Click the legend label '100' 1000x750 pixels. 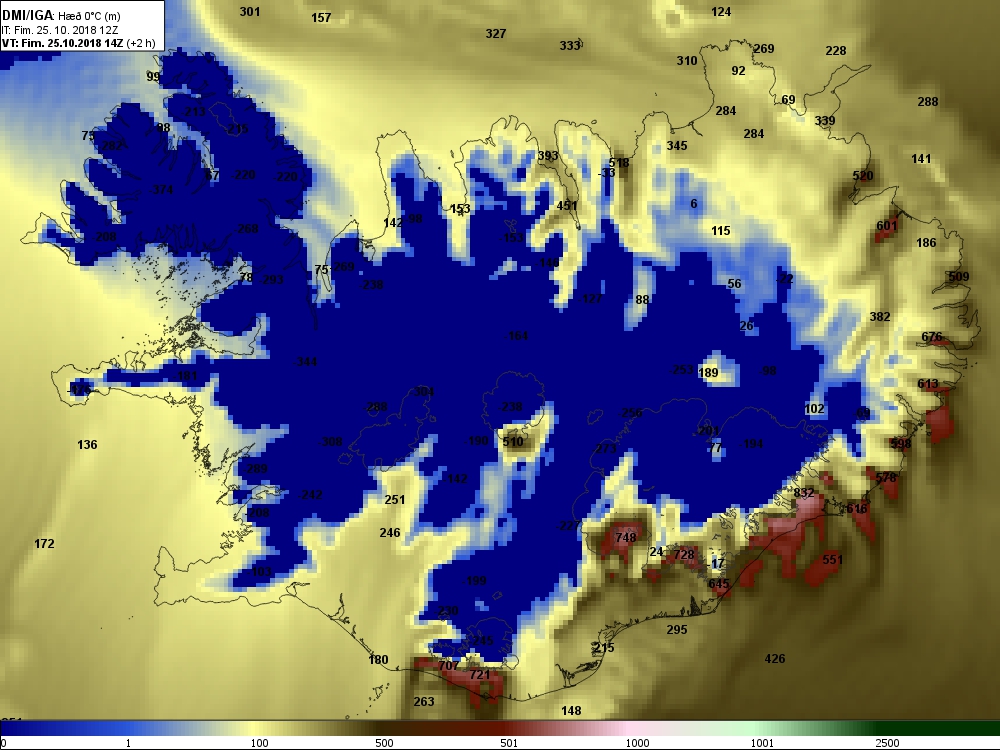pos(259,743)
